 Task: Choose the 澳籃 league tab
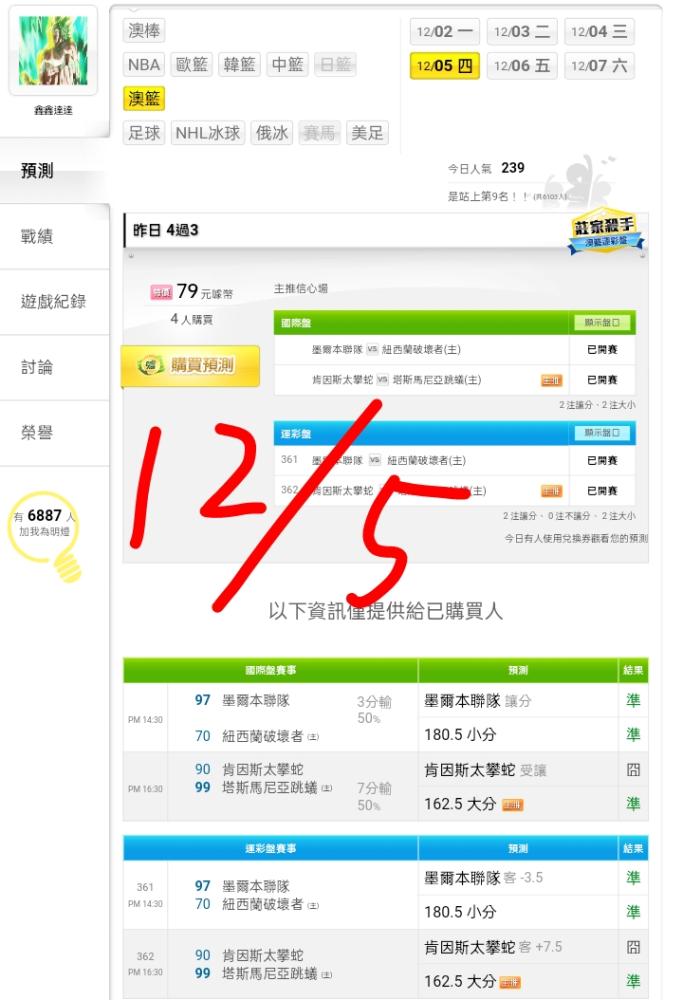pyautogui.click(x=144, y=99)
